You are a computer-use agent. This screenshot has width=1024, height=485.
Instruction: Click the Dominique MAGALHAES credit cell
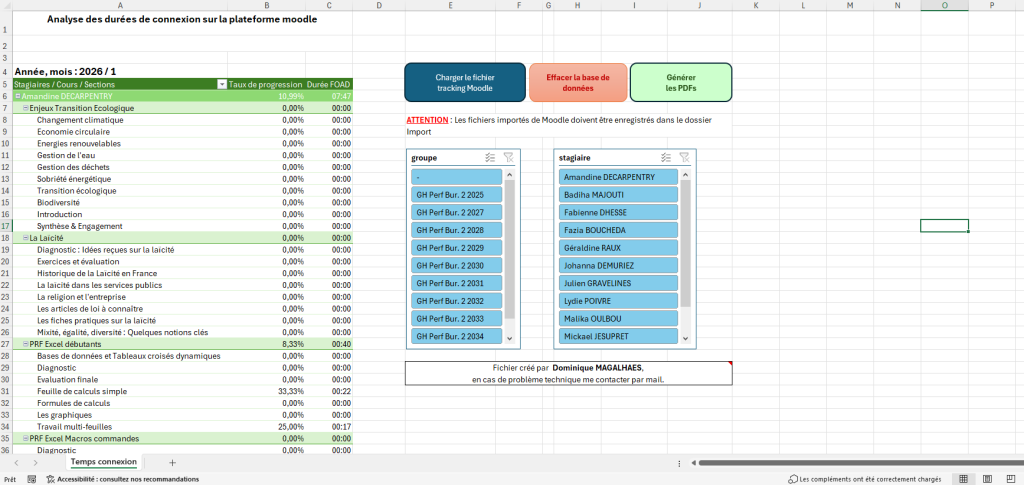568,373
